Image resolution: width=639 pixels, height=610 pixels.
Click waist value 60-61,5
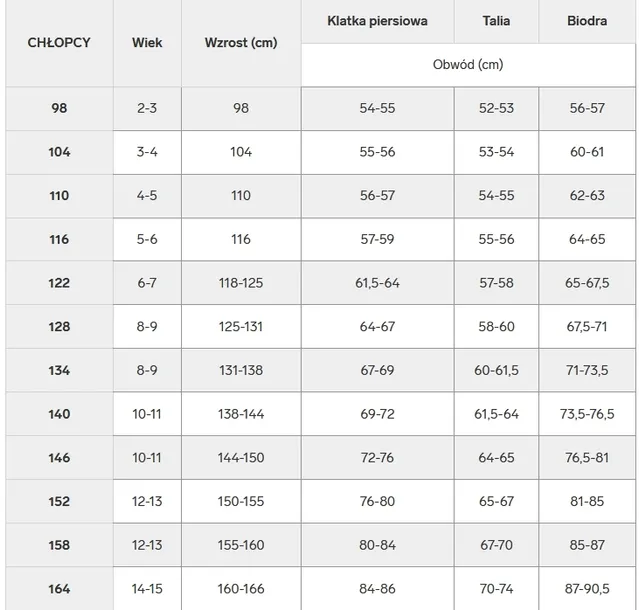pyautogui.click(x=496, y=370)
